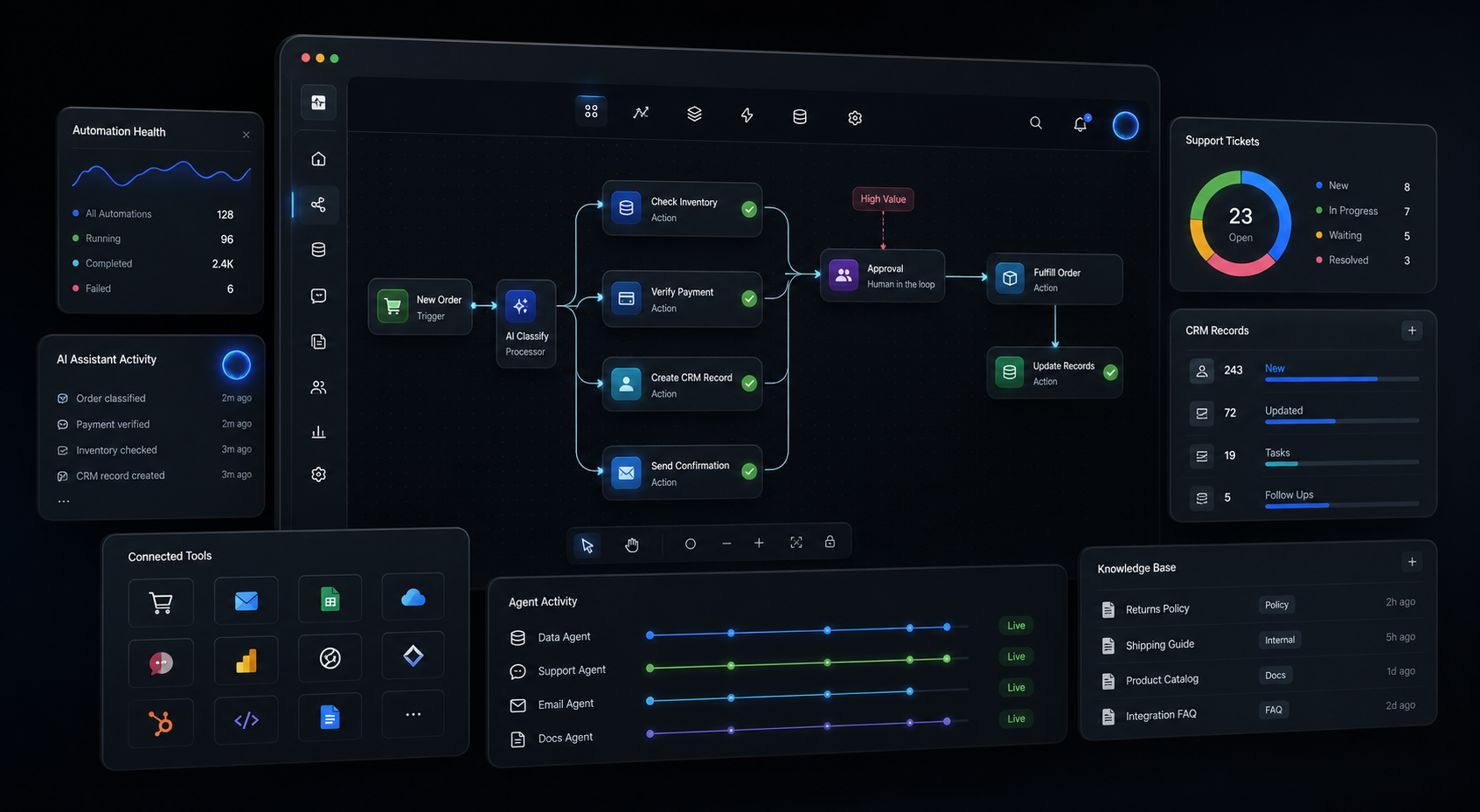Select the New Order trigger node
This screenshot has height=812, width=1480.
point(420,307)
